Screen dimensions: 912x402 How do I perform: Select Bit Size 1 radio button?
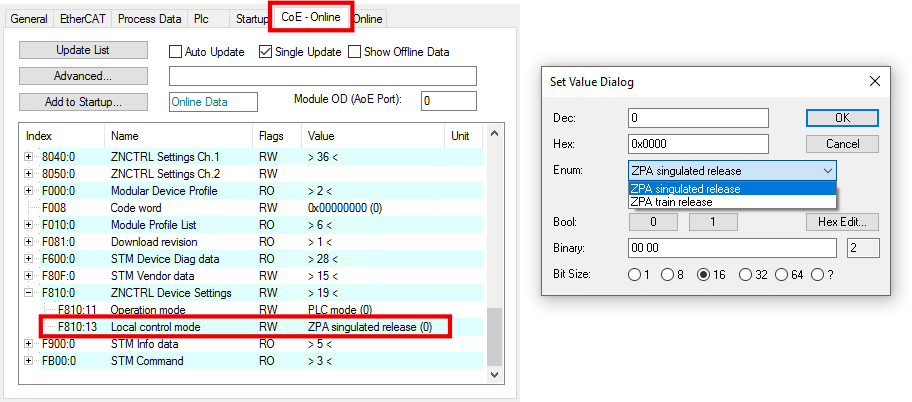coord(634,275)
